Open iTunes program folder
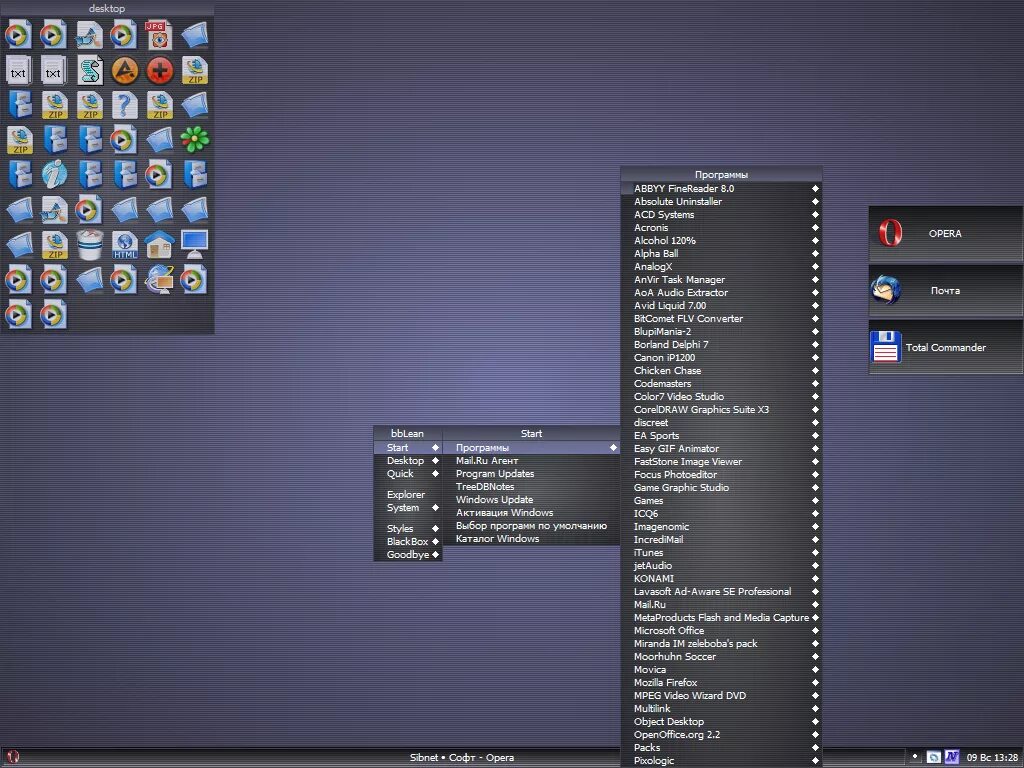 [721, 552]
